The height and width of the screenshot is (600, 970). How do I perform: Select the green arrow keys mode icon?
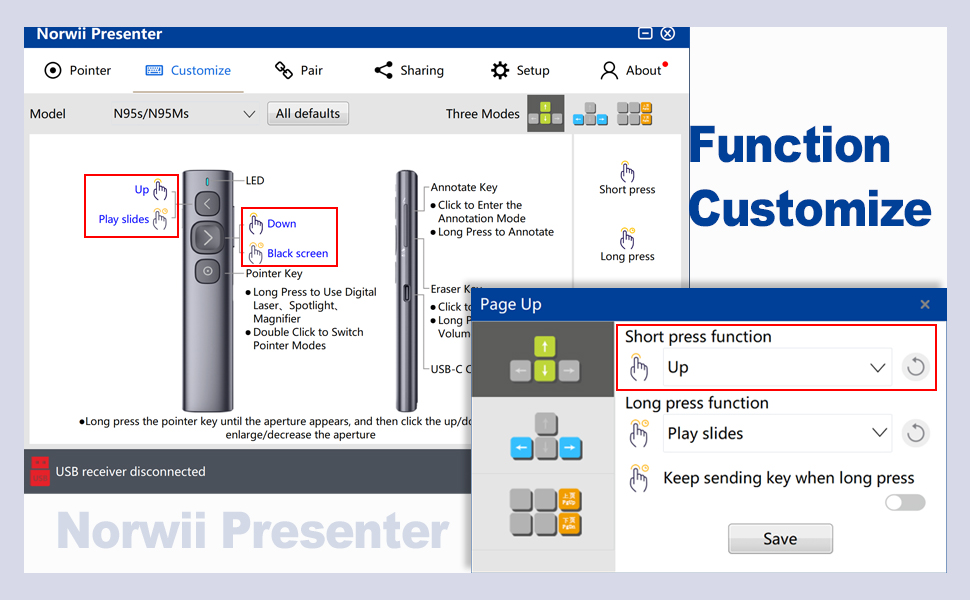tap(545, 113)
